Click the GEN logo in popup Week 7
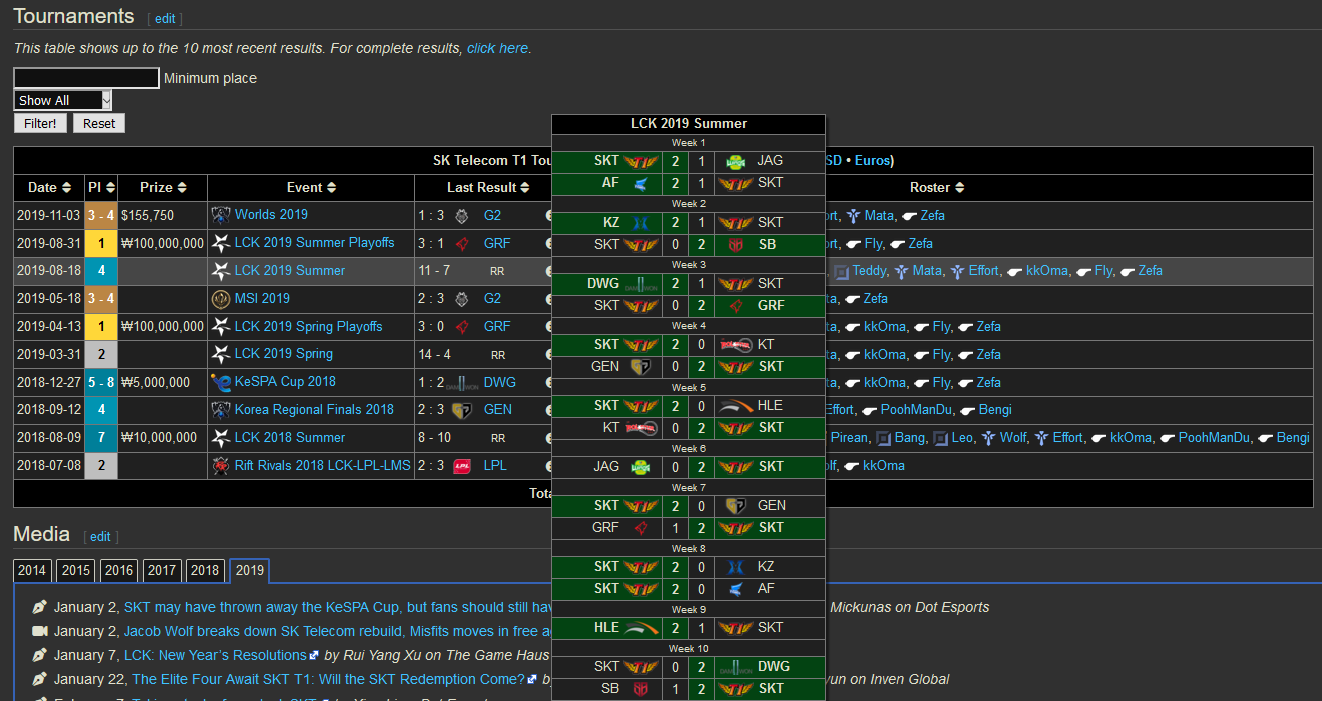 736,506
